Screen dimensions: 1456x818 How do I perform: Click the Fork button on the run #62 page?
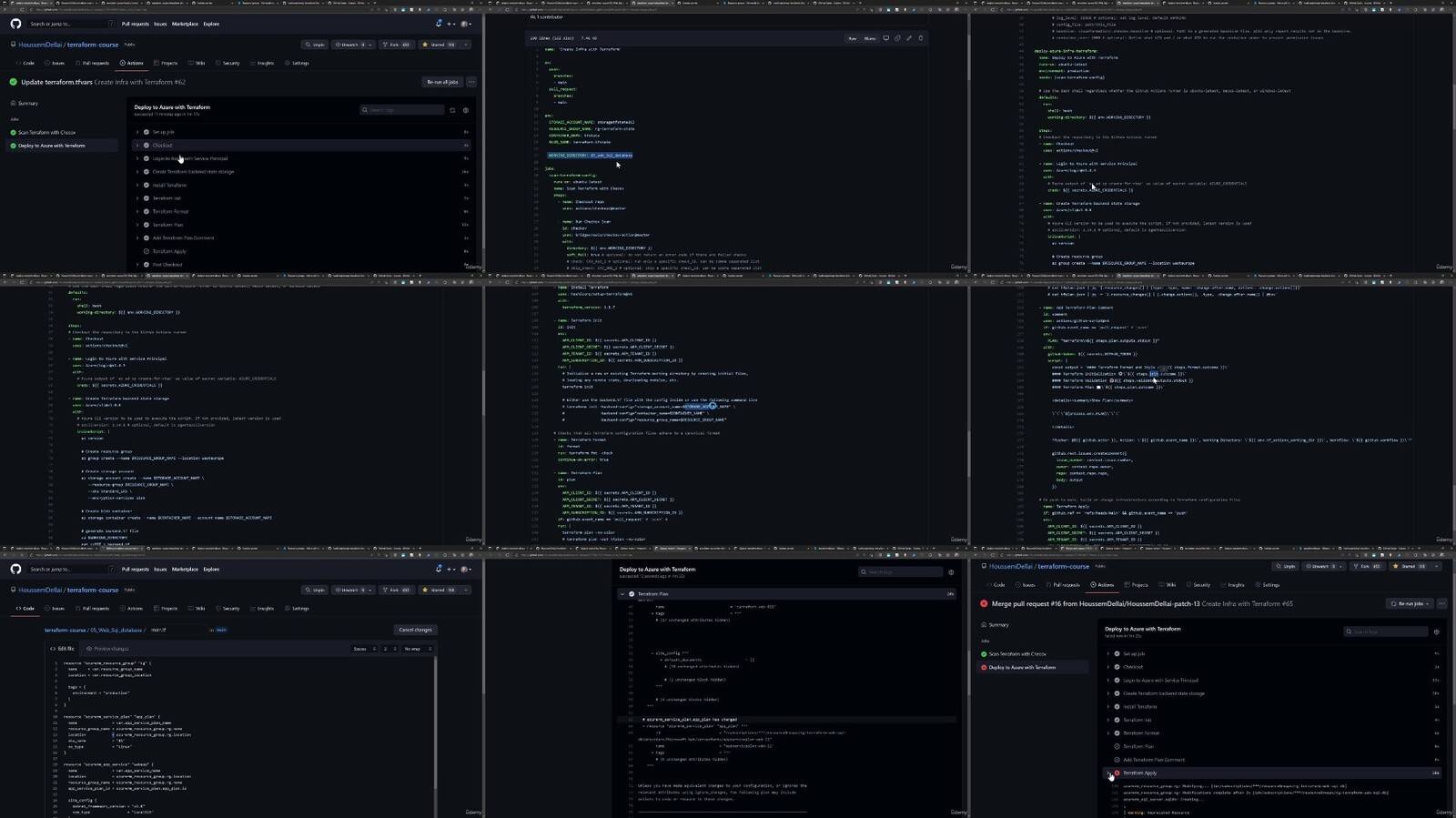397,44
